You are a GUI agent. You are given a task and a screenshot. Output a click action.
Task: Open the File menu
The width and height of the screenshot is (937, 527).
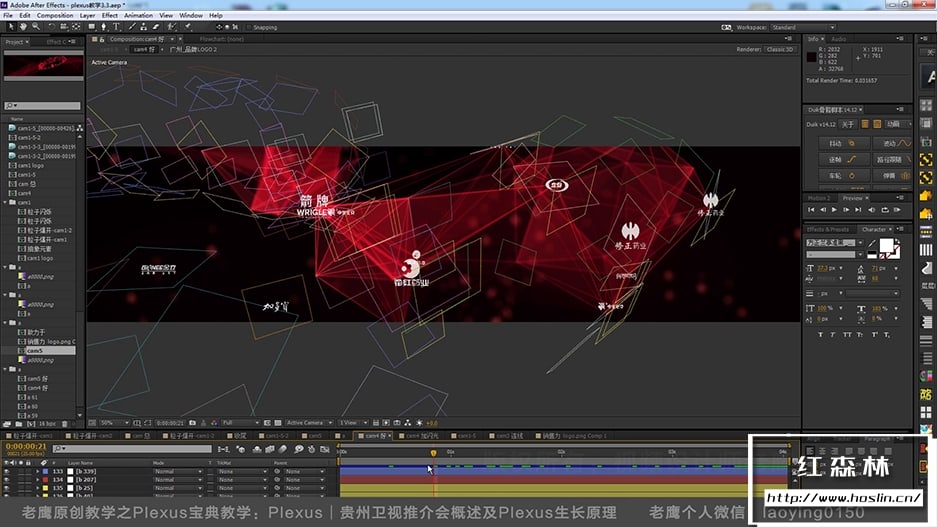(8, 16)
